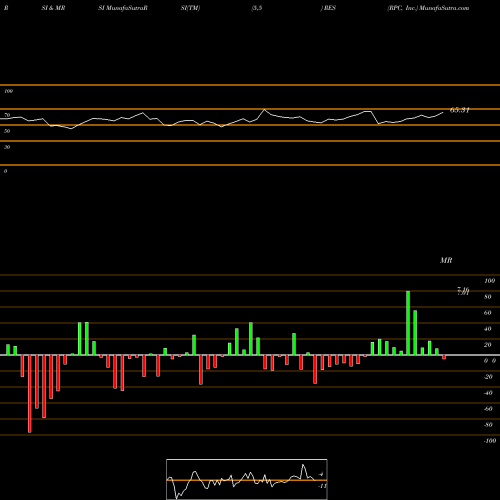Viewport: 500px width, 500px height.
Task: Select the MRSI axis label 60
Action: click(488, 313)
